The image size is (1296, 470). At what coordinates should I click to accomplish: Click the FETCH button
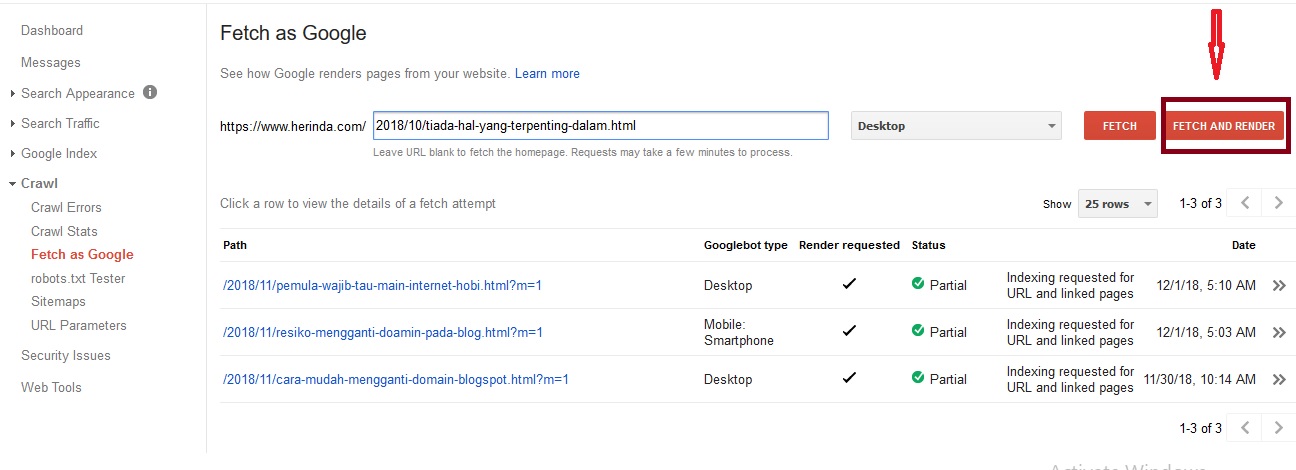(x=1120, y=126)
